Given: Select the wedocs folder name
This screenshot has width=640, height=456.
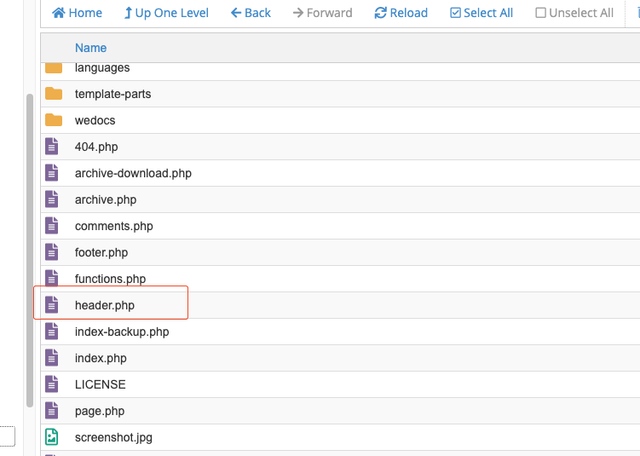Looking at the screenshot, I should pos(95,120).
